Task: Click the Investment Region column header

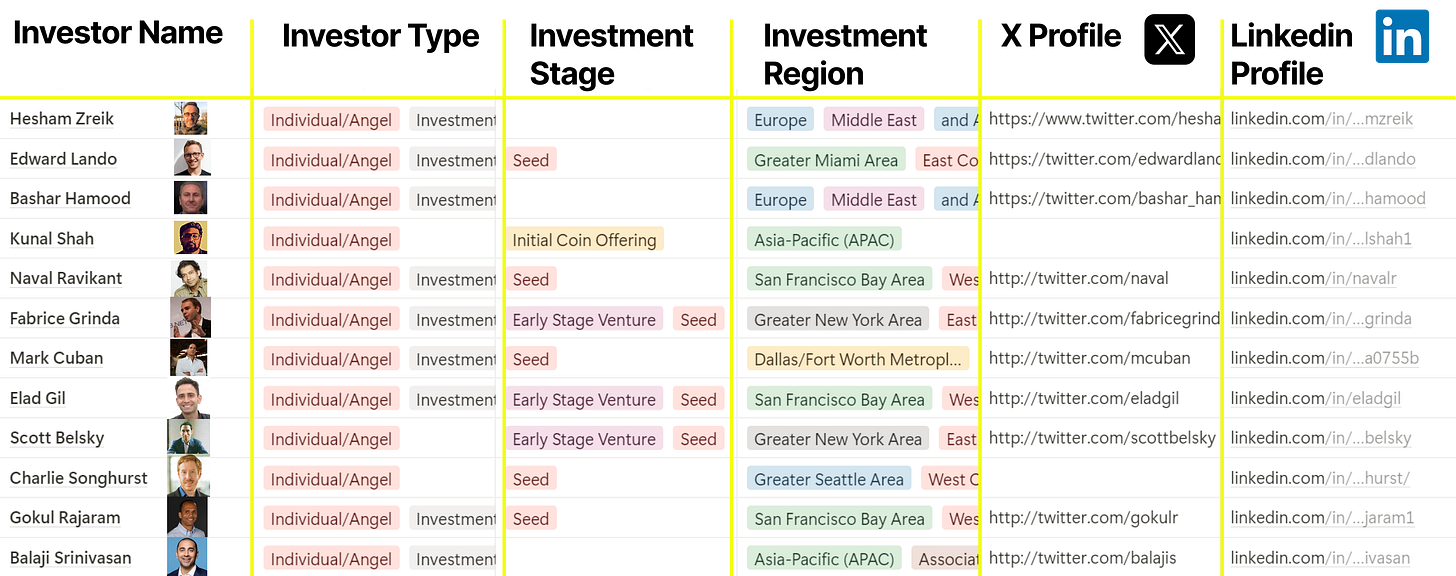Action: (845, 54)
